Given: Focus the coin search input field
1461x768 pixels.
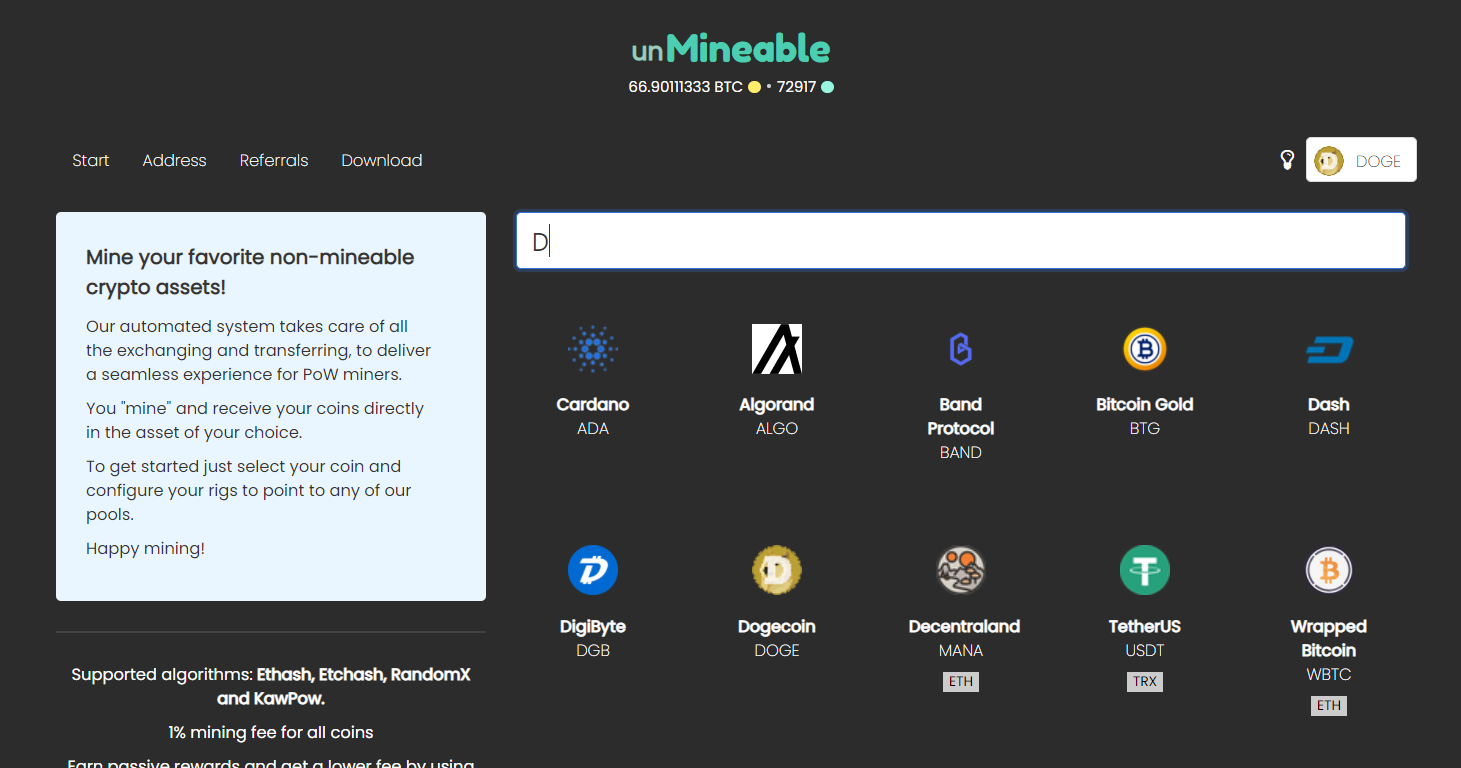Looking at the screenshot, I should click(x=961, y=241).
